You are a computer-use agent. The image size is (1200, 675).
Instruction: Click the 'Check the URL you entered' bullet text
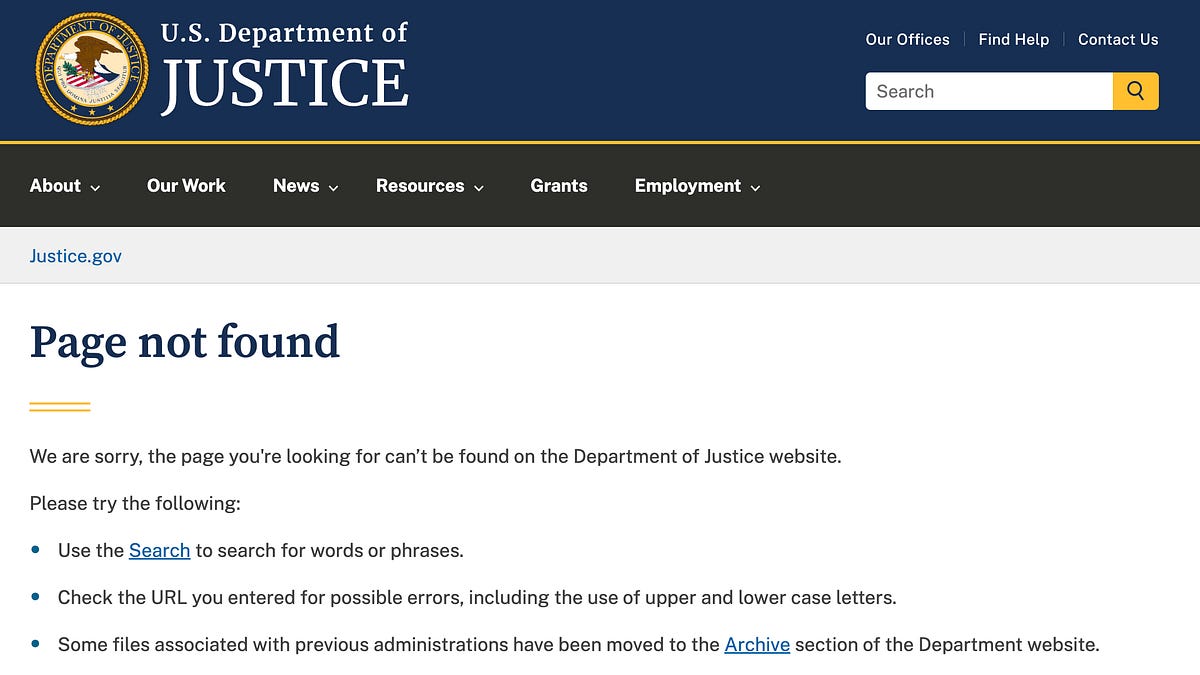pos(477,598)
